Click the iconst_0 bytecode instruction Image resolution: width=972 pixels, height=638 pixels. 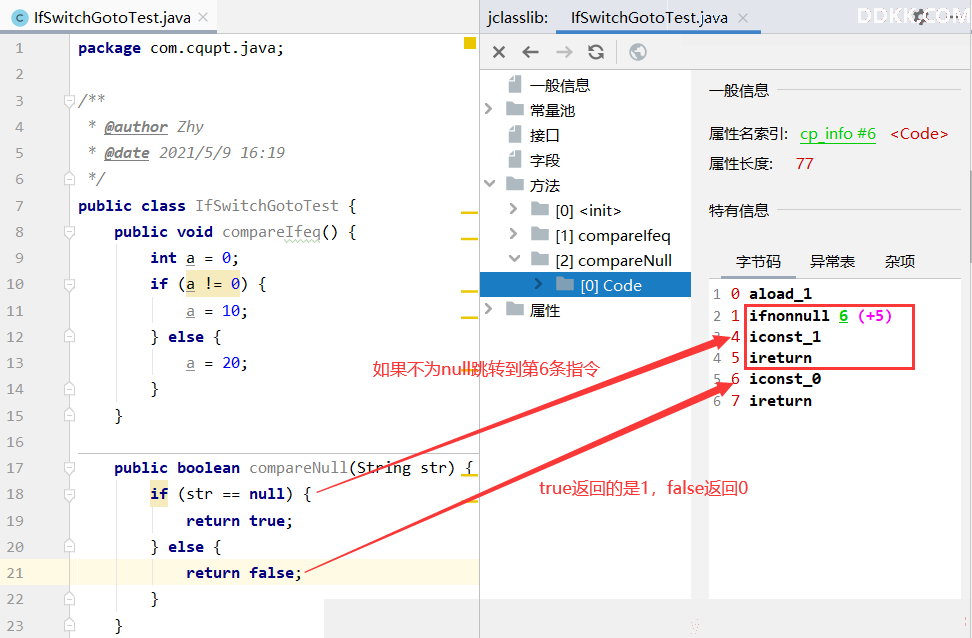click(x=785, y=379)
